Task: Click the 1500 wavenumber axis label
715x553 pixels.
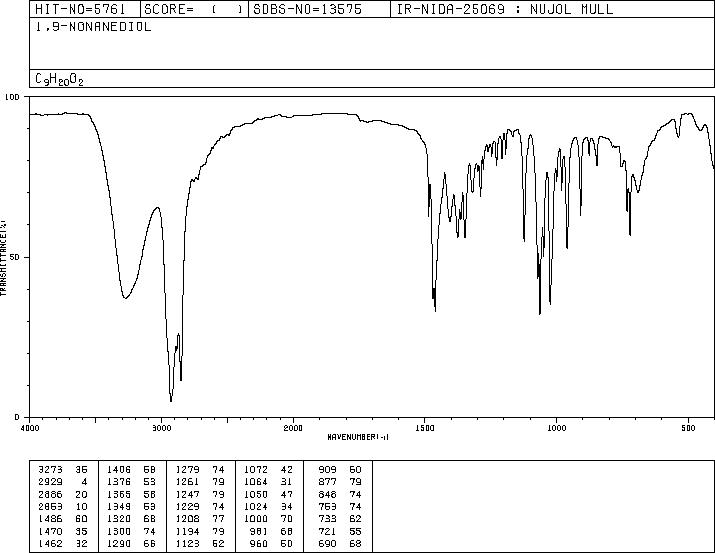Action: pos(425,428)
